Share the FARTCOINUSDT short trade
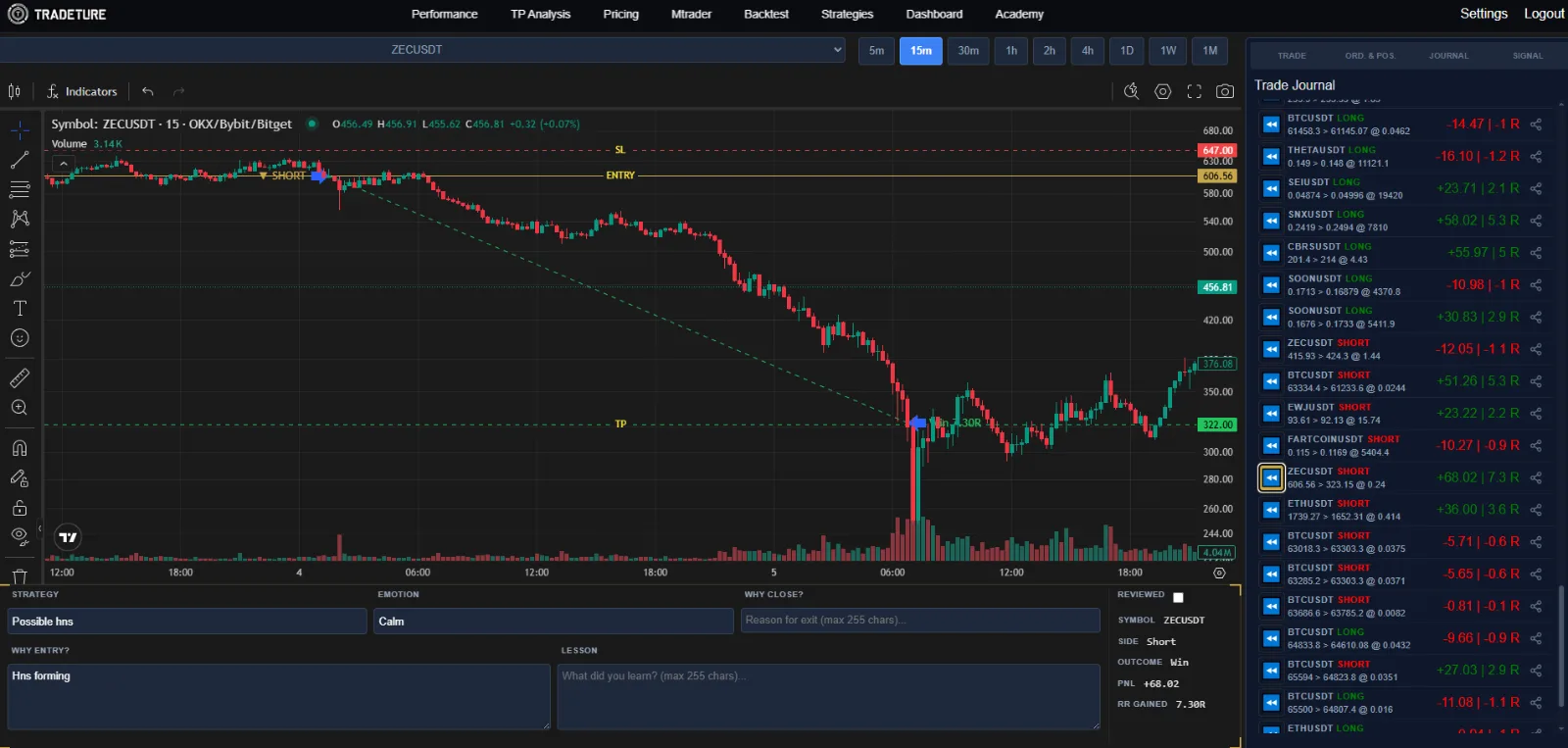 tap(1536, 445)
